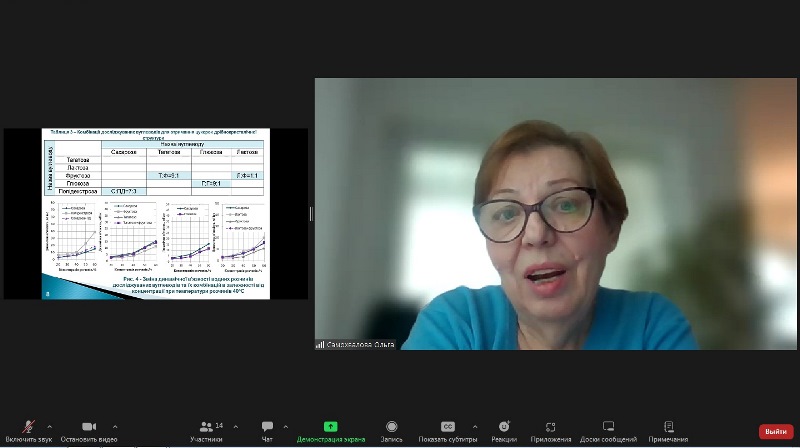Open the Чат chat panel

coord(267,428)
